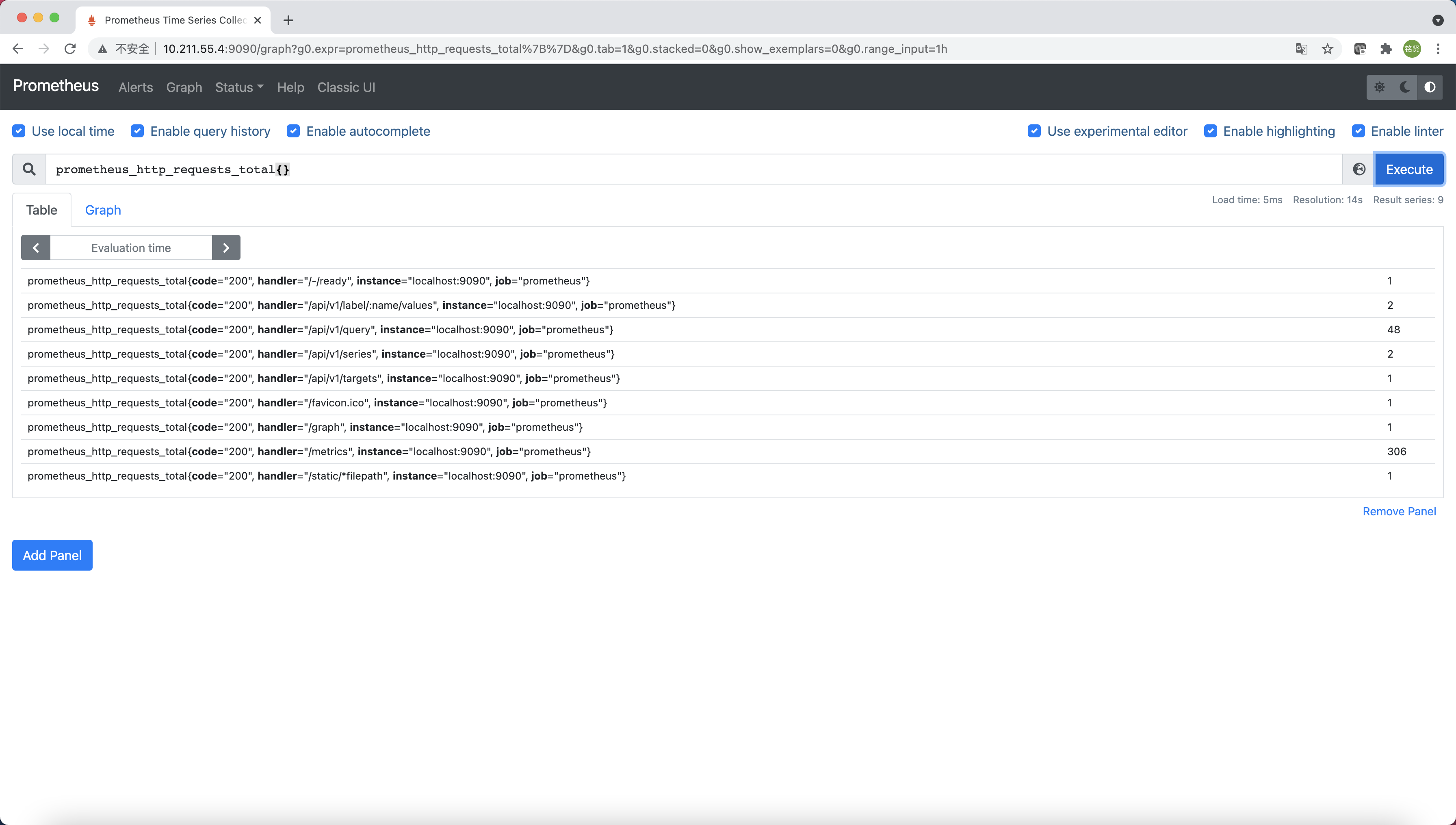The image size is (1456, 825).
Task: Reload the page
Action: 70,49
